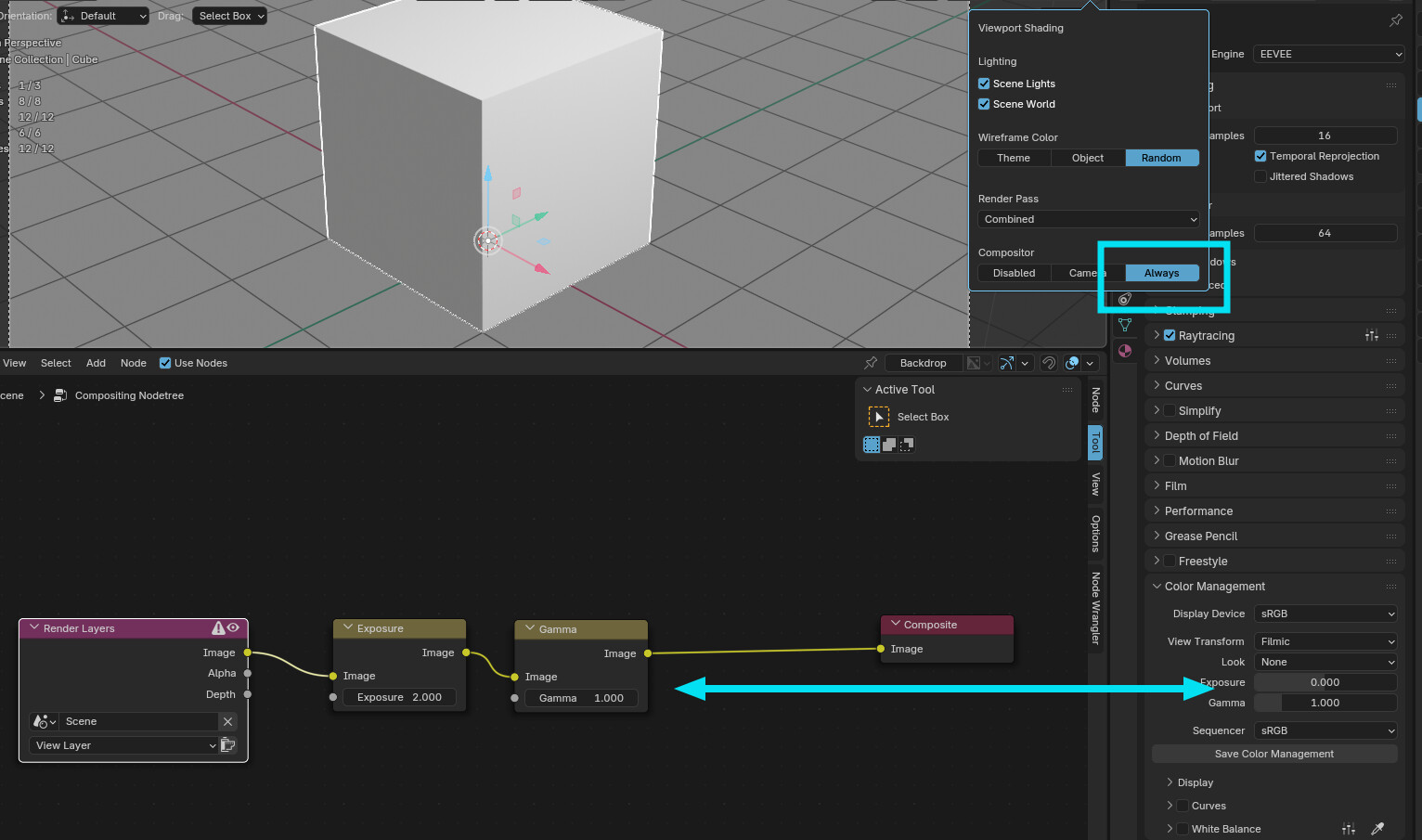The height and width of the screenshot is (840, 1422).
Task: Open the render Engine EEVEE dropdown
Action: 1328,54
